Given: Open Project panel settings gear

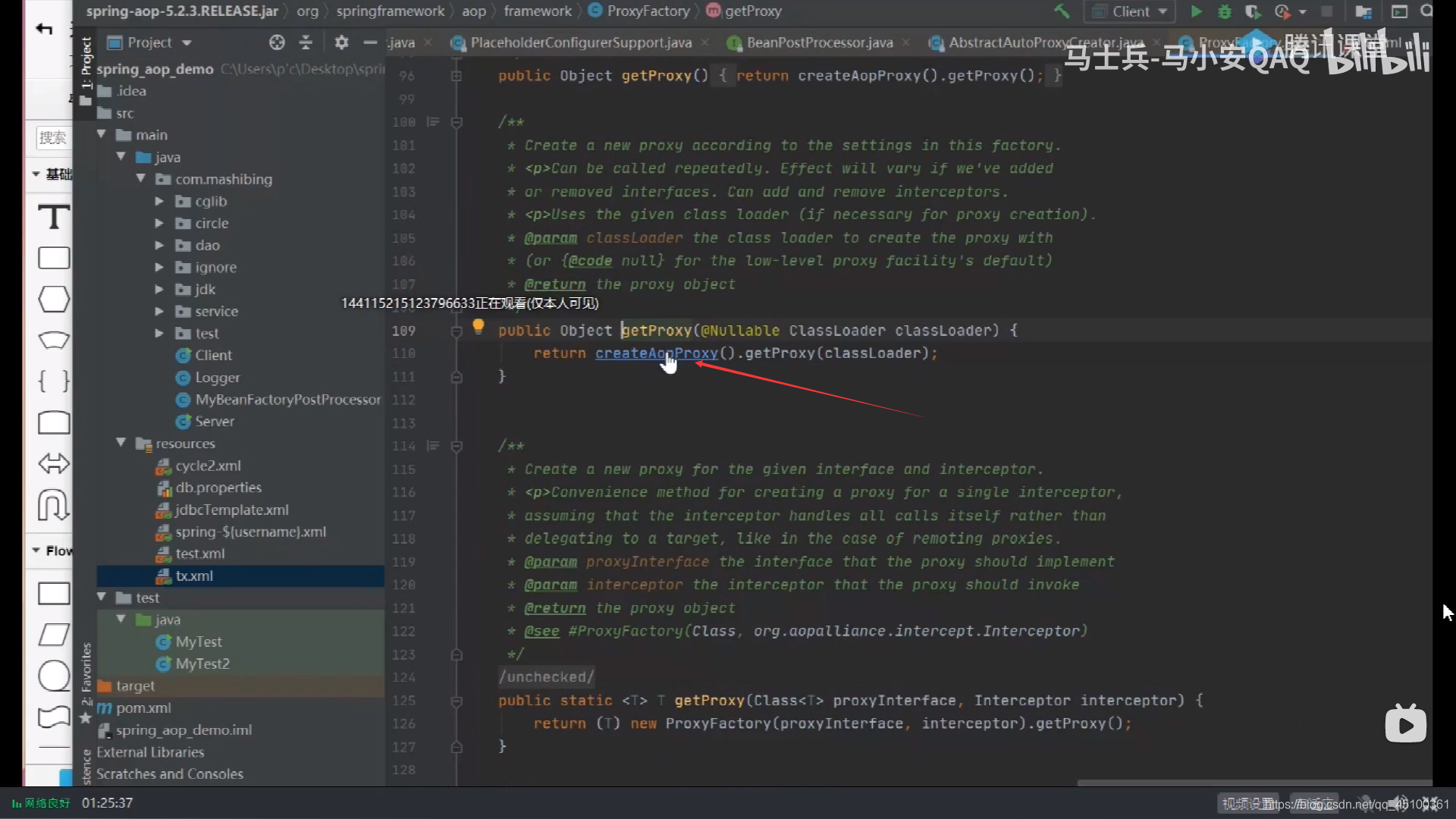Looking at the screenshot, I should pos(341,42).
